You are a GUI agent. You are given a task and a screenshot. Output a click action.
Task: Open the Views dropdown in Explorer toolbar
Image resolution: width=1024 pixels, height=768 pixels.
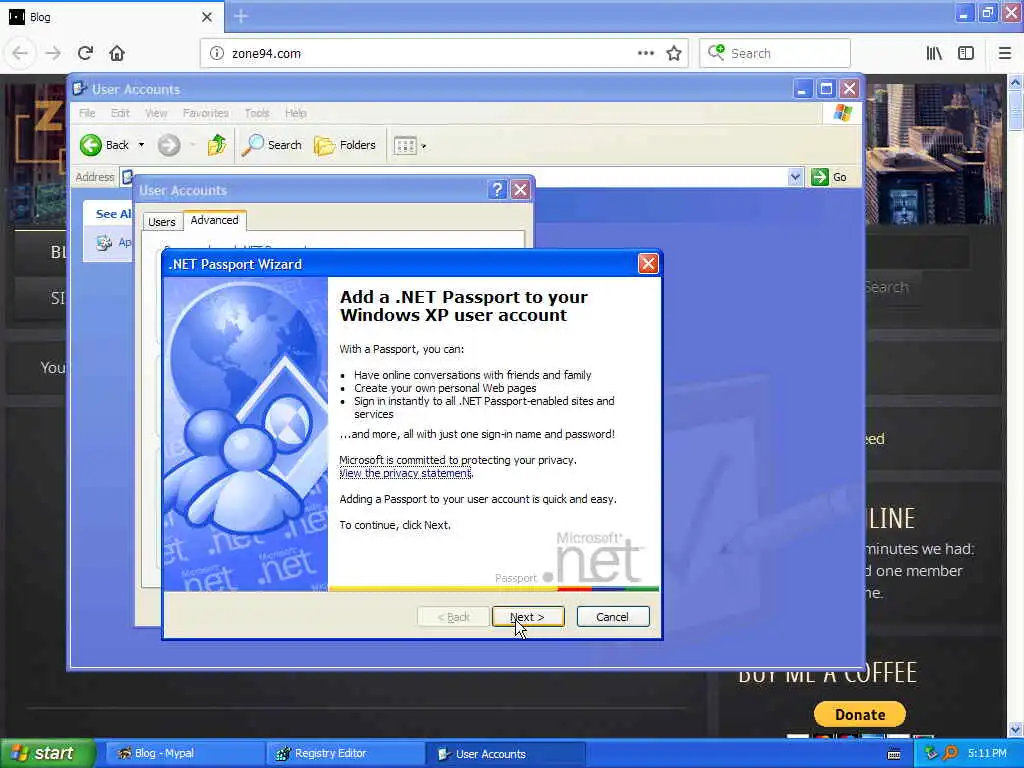click(410, 146)
